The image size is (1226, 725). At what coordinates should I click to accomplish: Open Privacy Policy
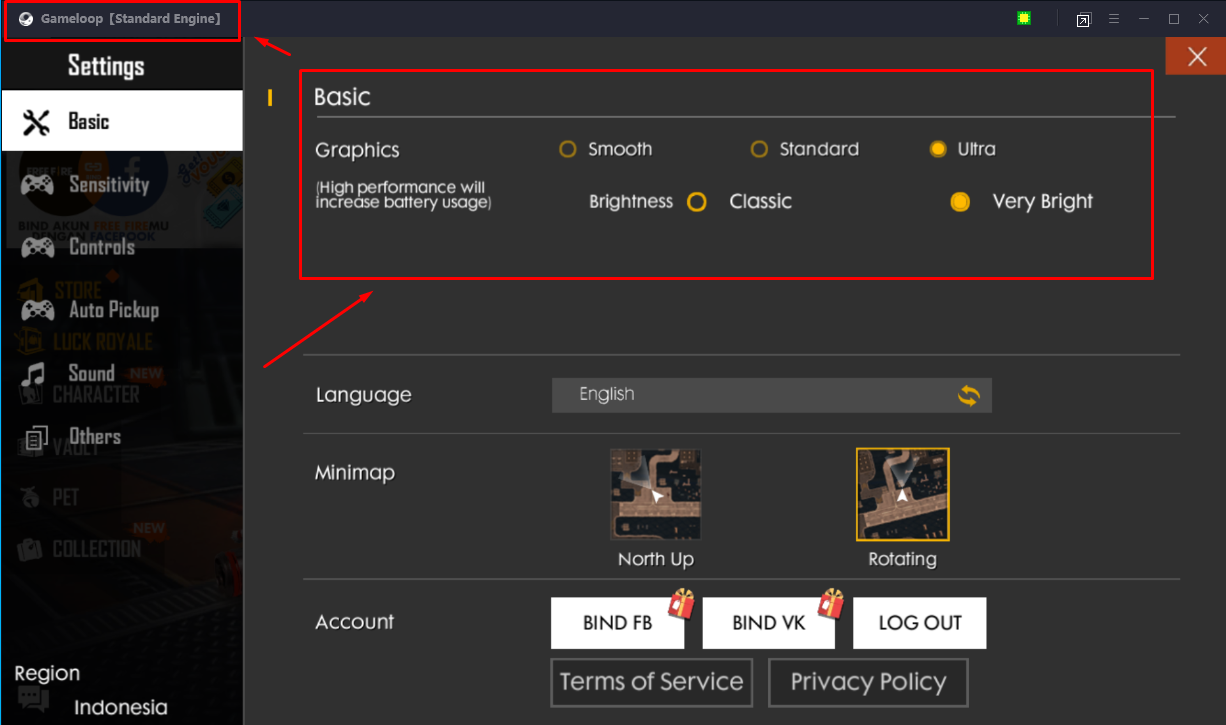(x=868, y=682)
